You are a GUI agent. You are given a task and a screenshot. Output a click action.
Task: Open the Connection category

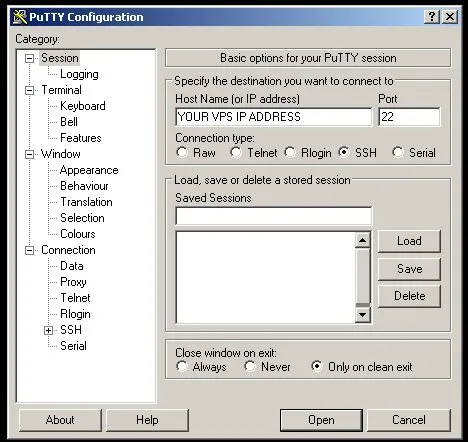coord(68,250)
